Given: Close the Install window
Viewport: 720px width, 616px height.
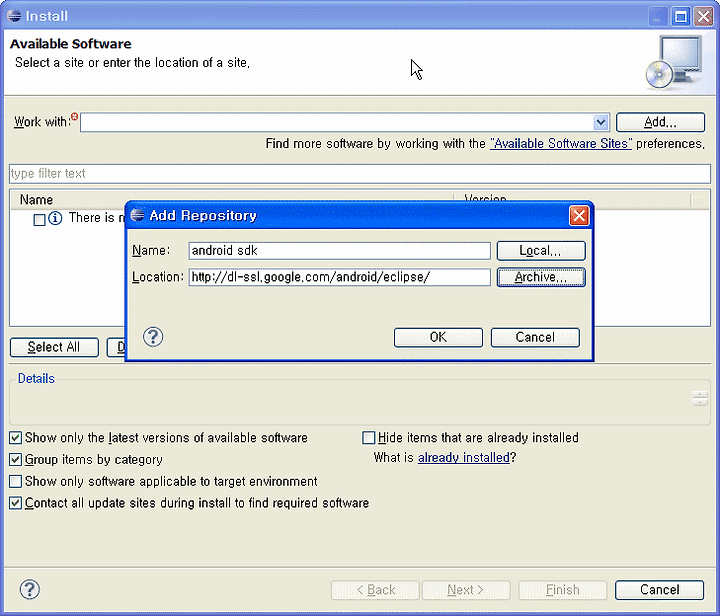Looking at the screenshot, I should point(703,17).
